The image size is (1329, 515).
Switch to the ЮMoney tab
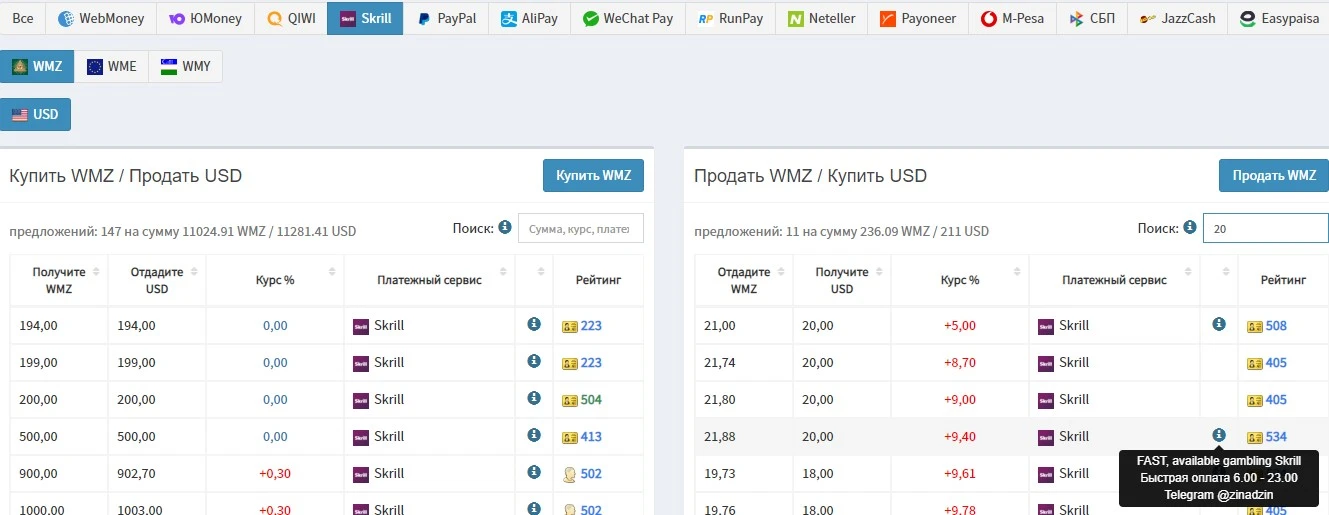(x=205, y=18)
